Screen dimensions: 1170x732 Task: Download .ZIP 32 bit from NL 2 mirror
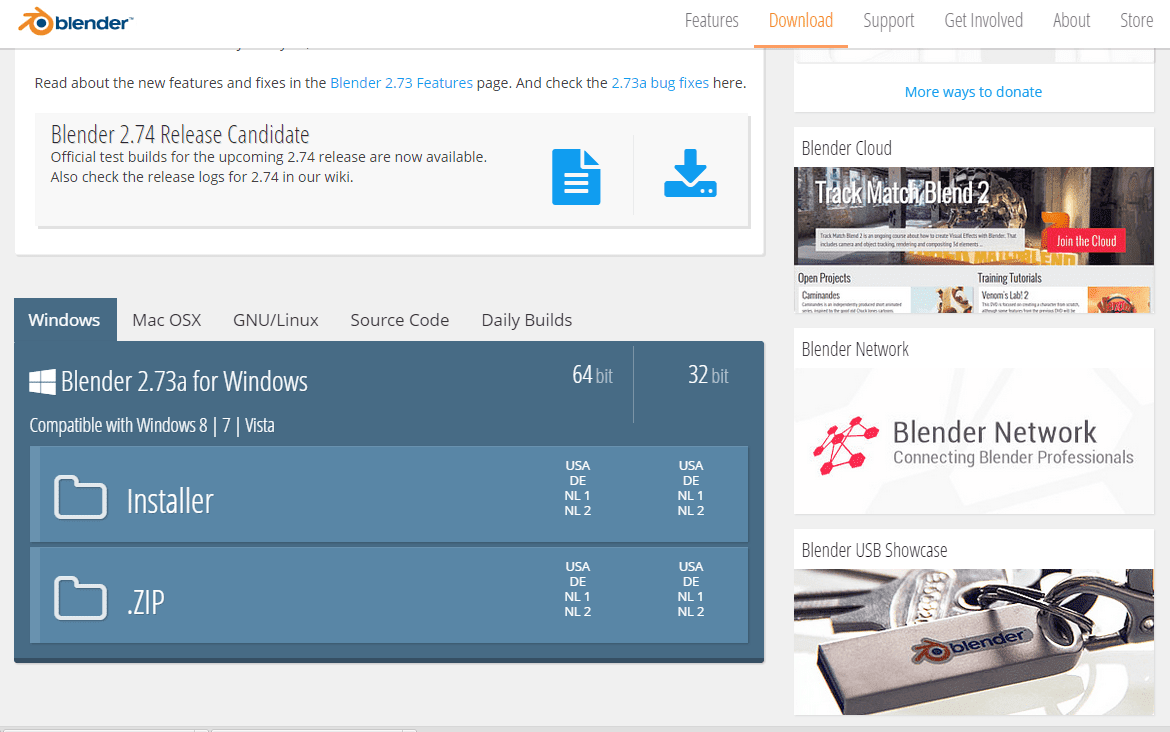click(691, 611)
